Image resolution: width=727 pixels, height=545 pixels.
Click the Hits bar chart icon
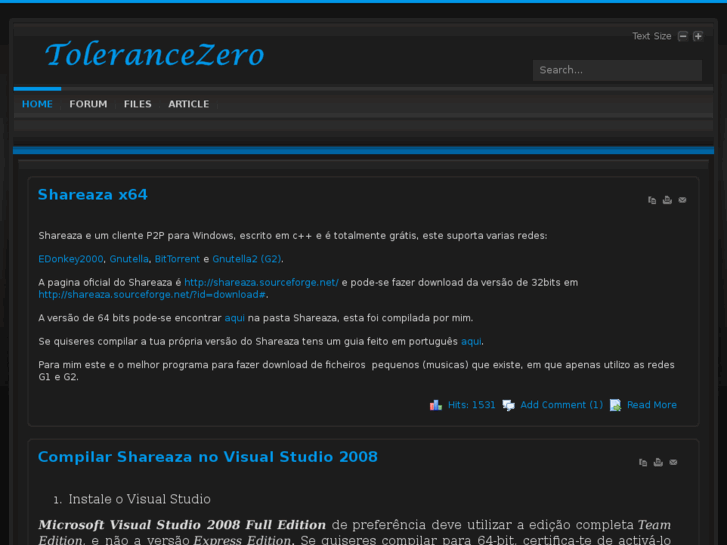435,405
